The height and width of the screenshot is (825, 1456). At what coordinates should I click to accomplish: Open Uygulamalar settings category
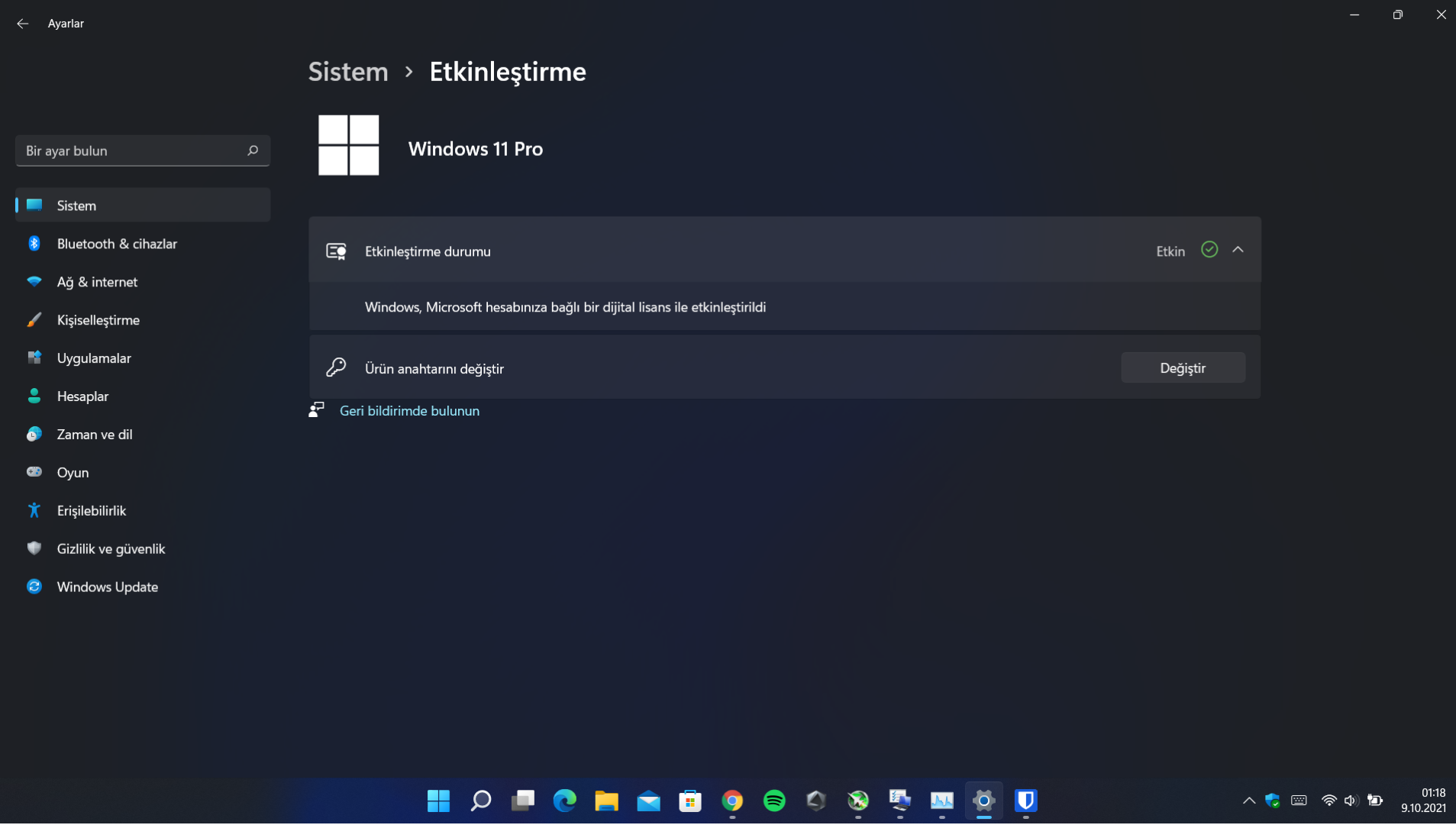point(143,358)
